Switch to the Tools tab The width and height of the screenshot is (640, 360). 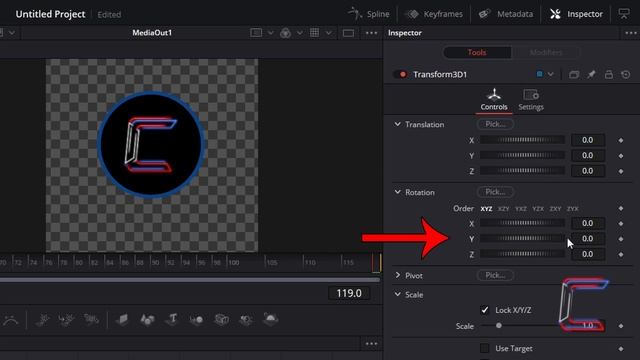477,52
